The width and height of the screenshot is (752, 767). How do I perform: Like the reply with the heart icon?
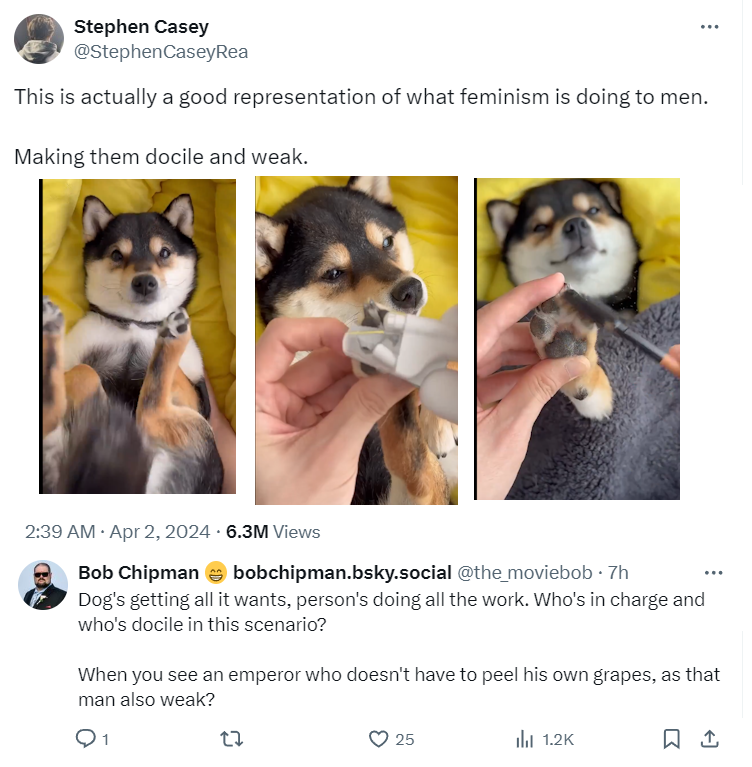tap(378, 739)
